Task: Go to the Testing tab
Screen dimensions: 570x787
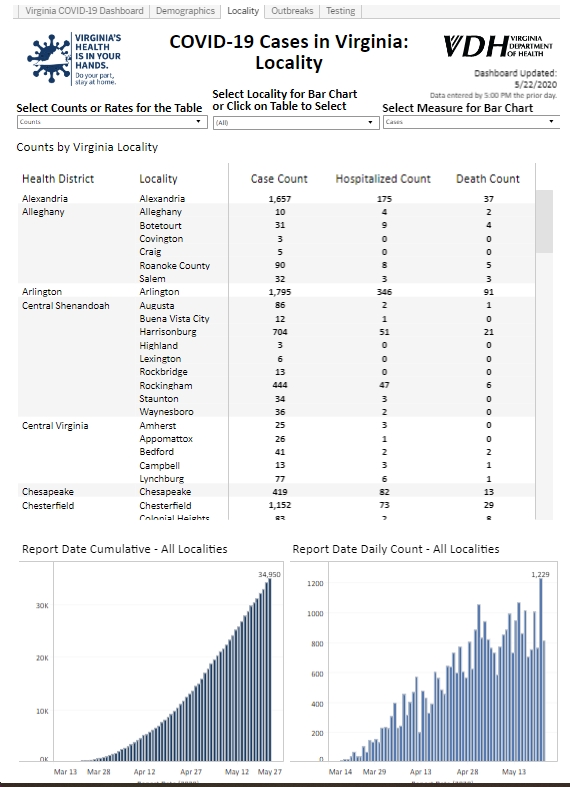Action: tap(340, 11)
